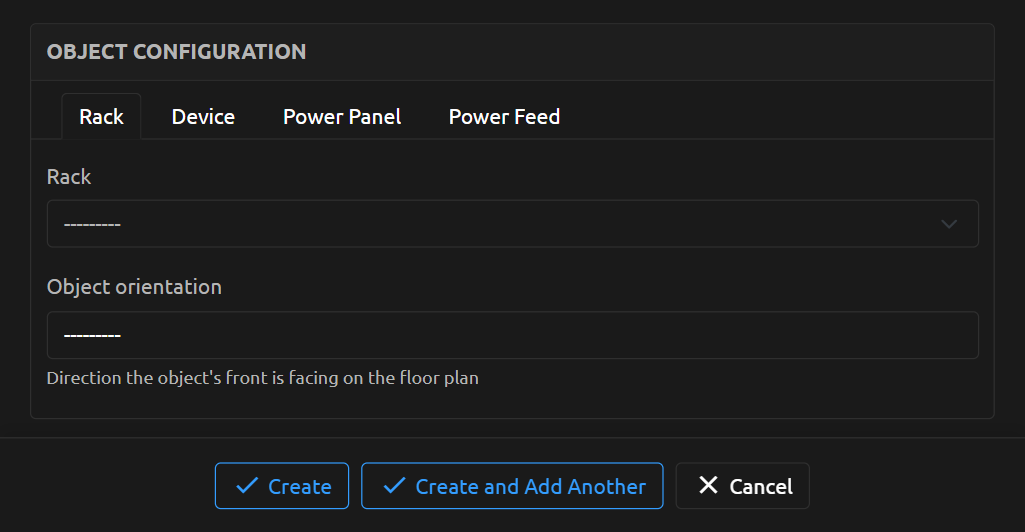
Task: Click the Object Configuration section header
Action: [x=176, y=52]
